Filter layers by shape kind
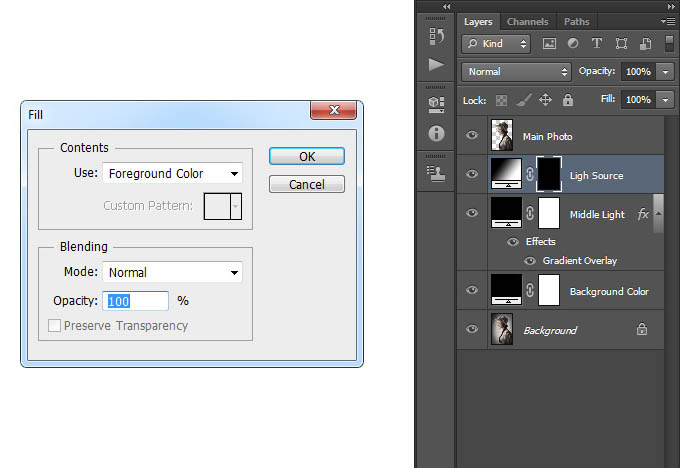 pyautogui.click(x=621, y=43)
